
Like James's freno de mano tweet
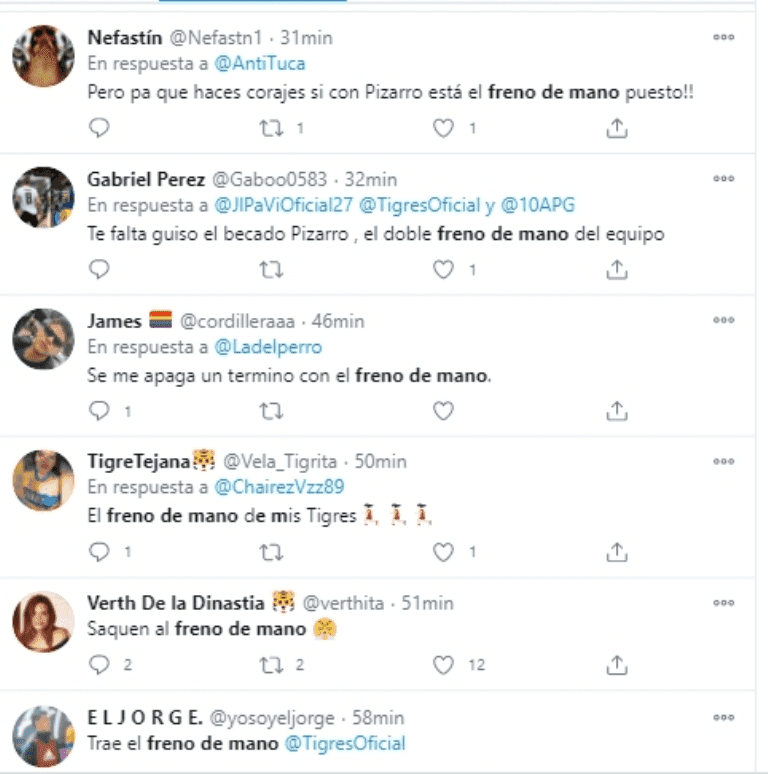(443, 411)
